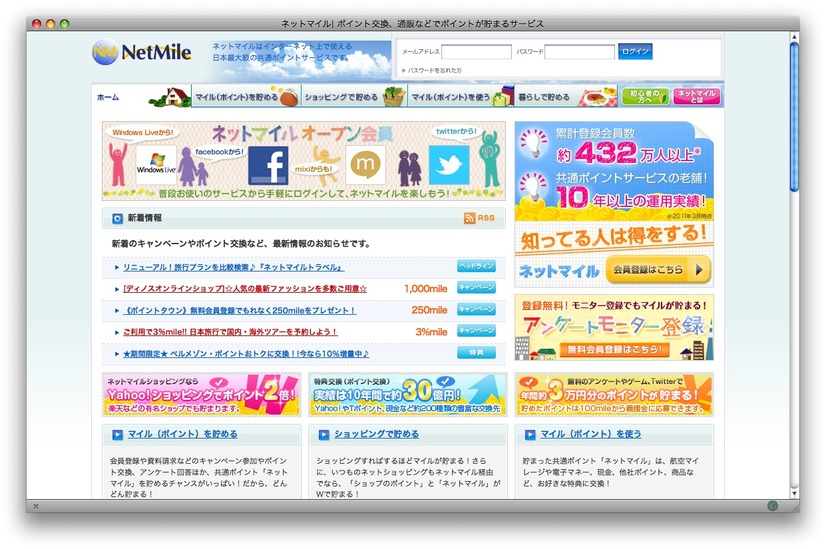Open the ネットマイルトラベル renewal news link
The width and height of the screenshot is (826, 549).
(233, 268)
